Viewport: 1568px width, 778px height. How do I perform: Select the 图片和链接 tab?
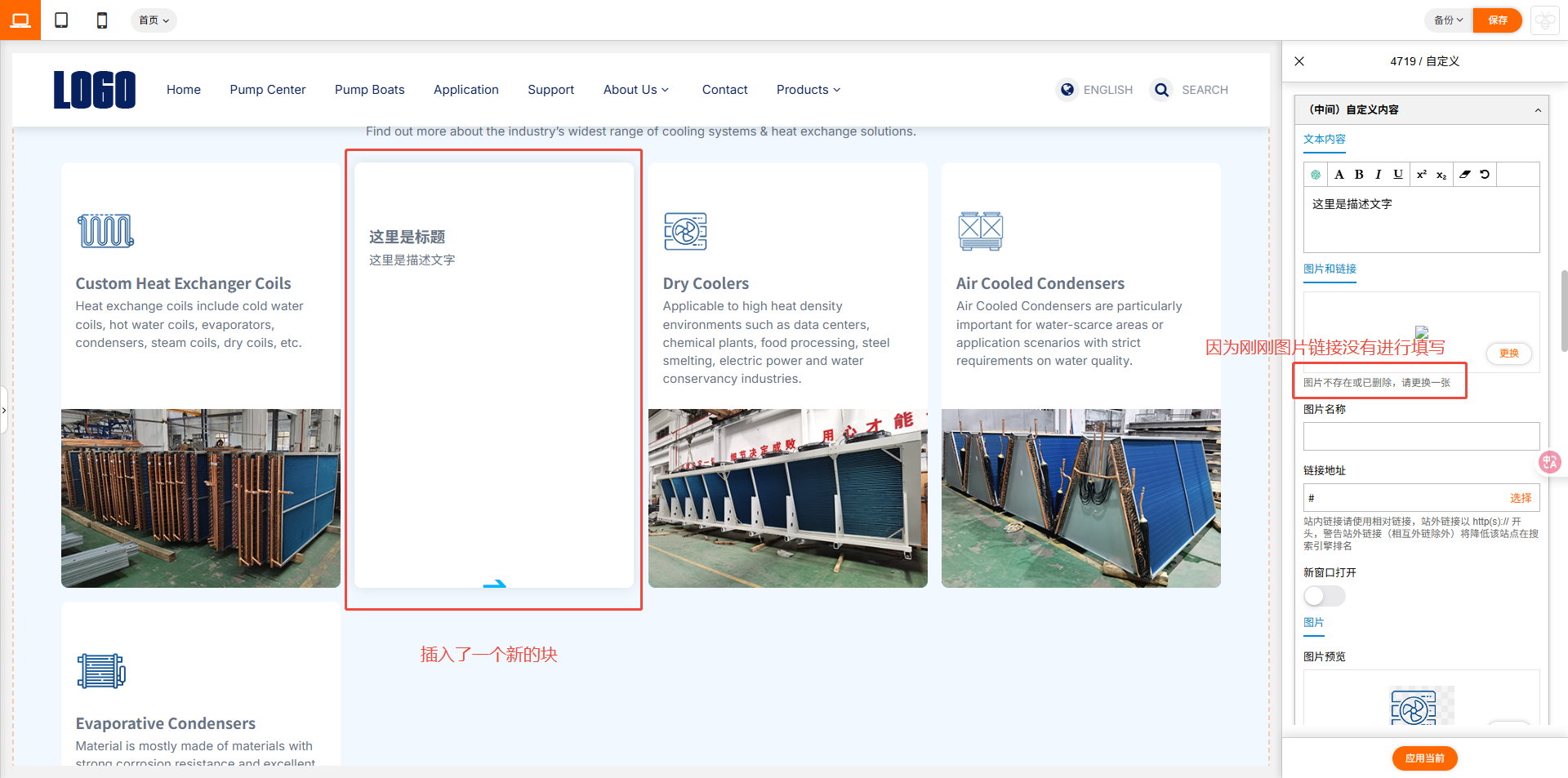coord(1330,269)
